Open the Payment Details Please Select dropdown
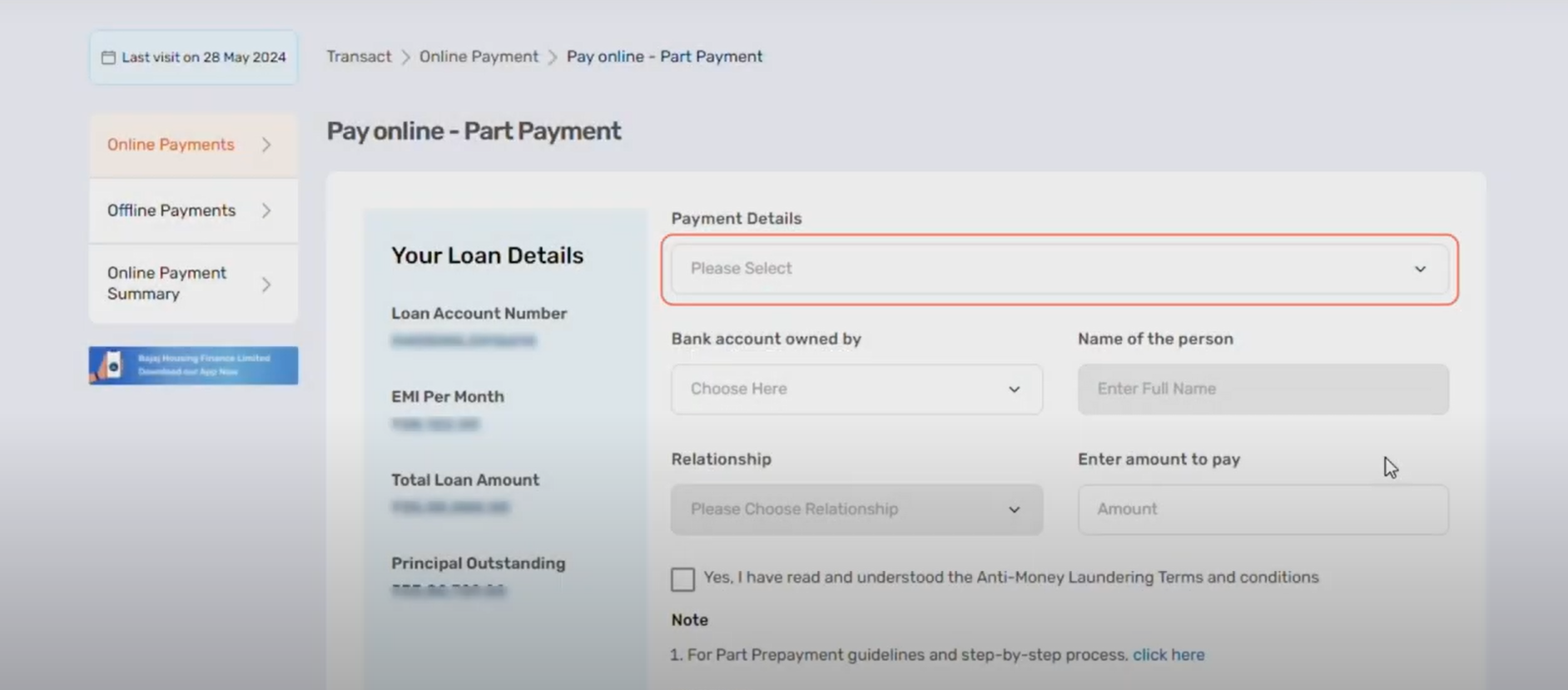This screenshot has width=1568, height=690. point(1059,269)
